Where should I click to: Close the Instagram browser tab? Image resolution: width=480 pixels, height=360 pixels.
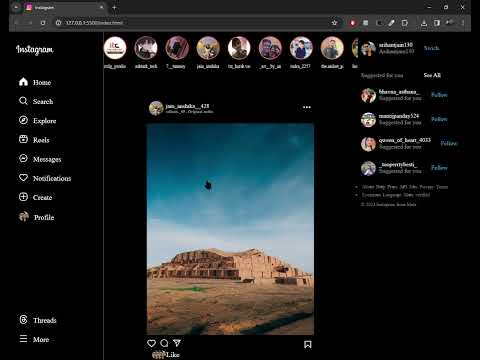(101, 7)
